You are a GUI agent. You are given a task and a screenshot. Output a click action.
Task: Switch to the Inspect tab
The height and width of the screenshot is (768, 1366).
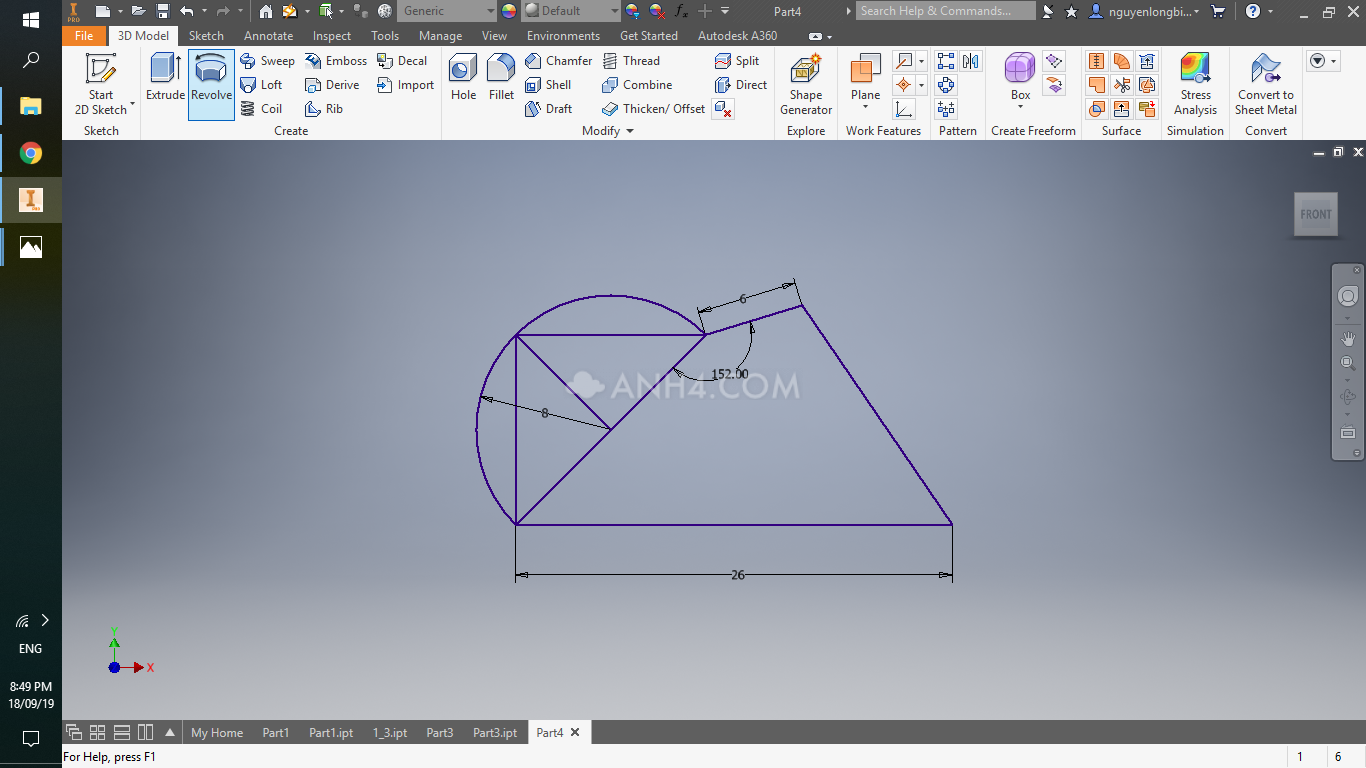[x=332, y=35]
